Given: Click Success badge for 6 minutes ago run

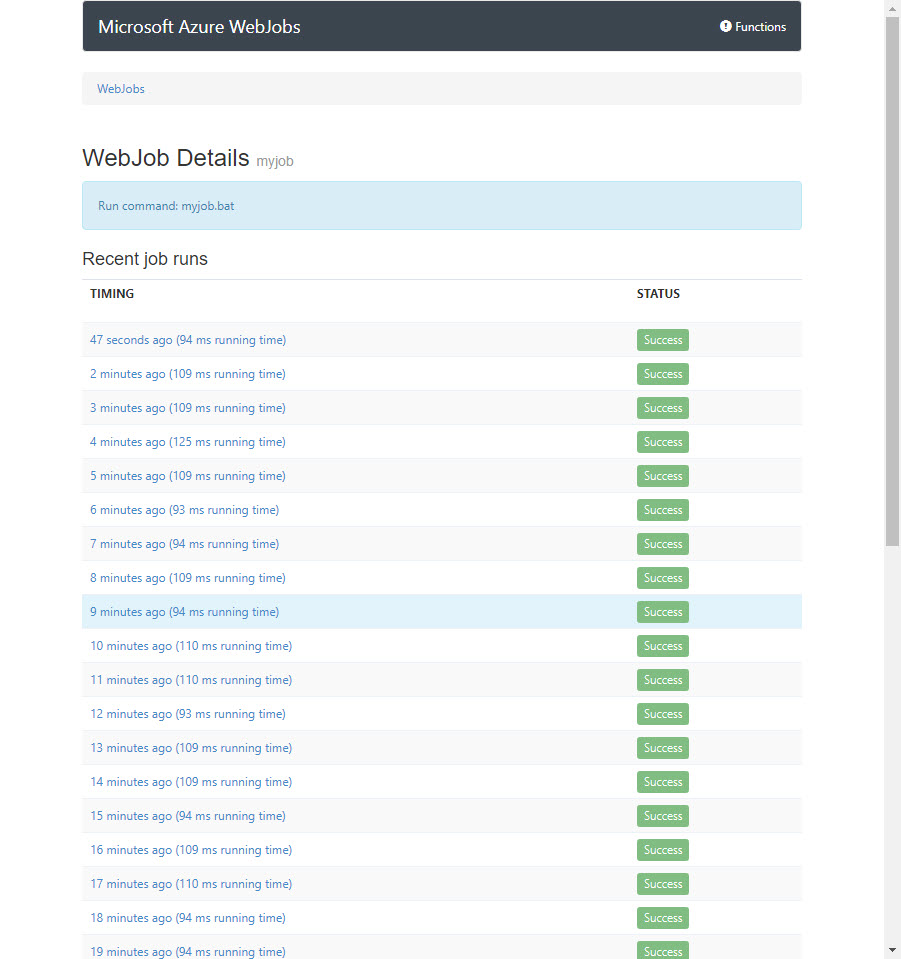Looking at the screenshot, I should [662, 510].
